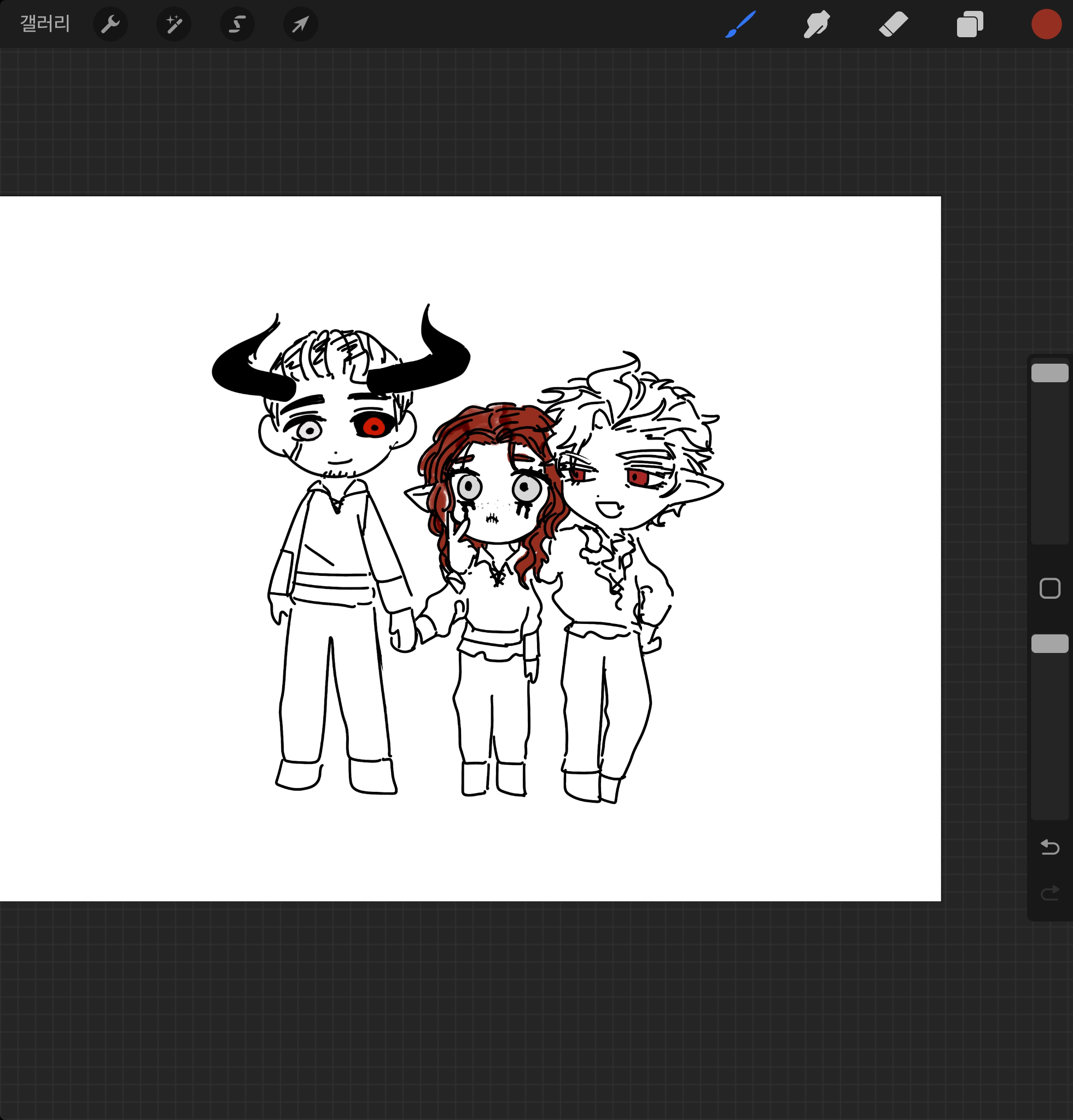Activate the Transform arrow tool
This screenshot has width=1073, height=1120.
(x=301, y=24)
